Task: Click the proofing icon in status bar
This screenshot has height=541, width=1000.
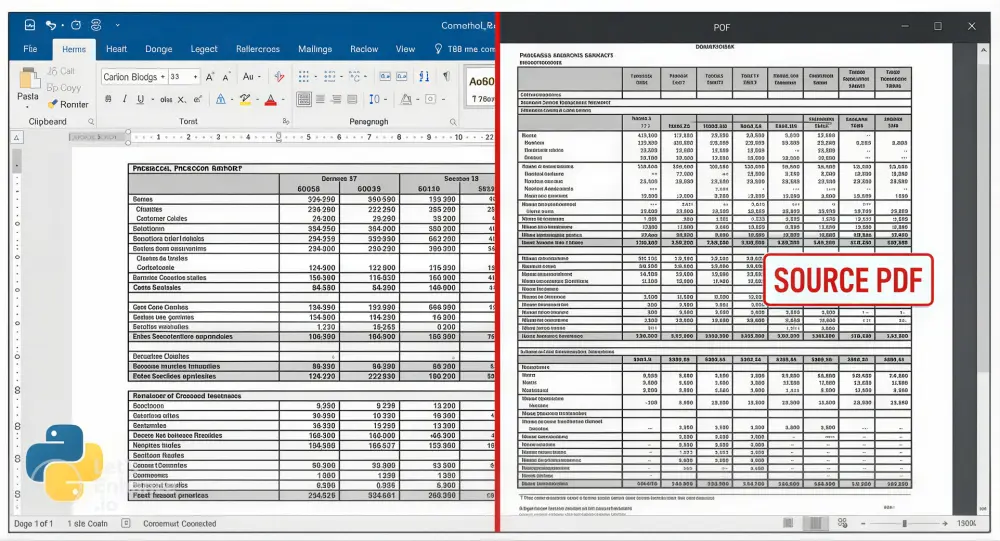Action: 126,523
